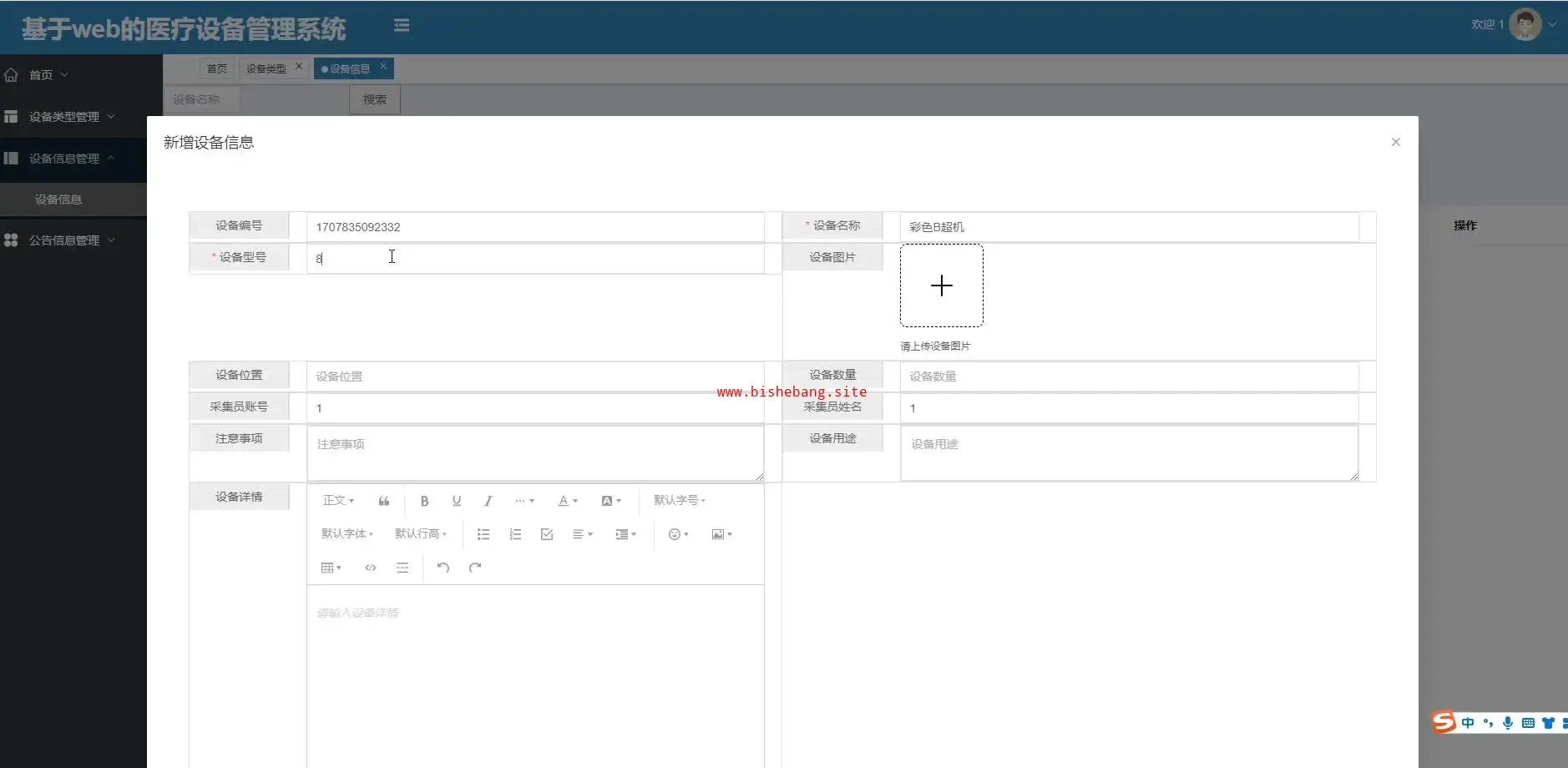This screenshot has height=768, width=1568.
Task: Click the 设备编号 input field
Action: point(535,227)
